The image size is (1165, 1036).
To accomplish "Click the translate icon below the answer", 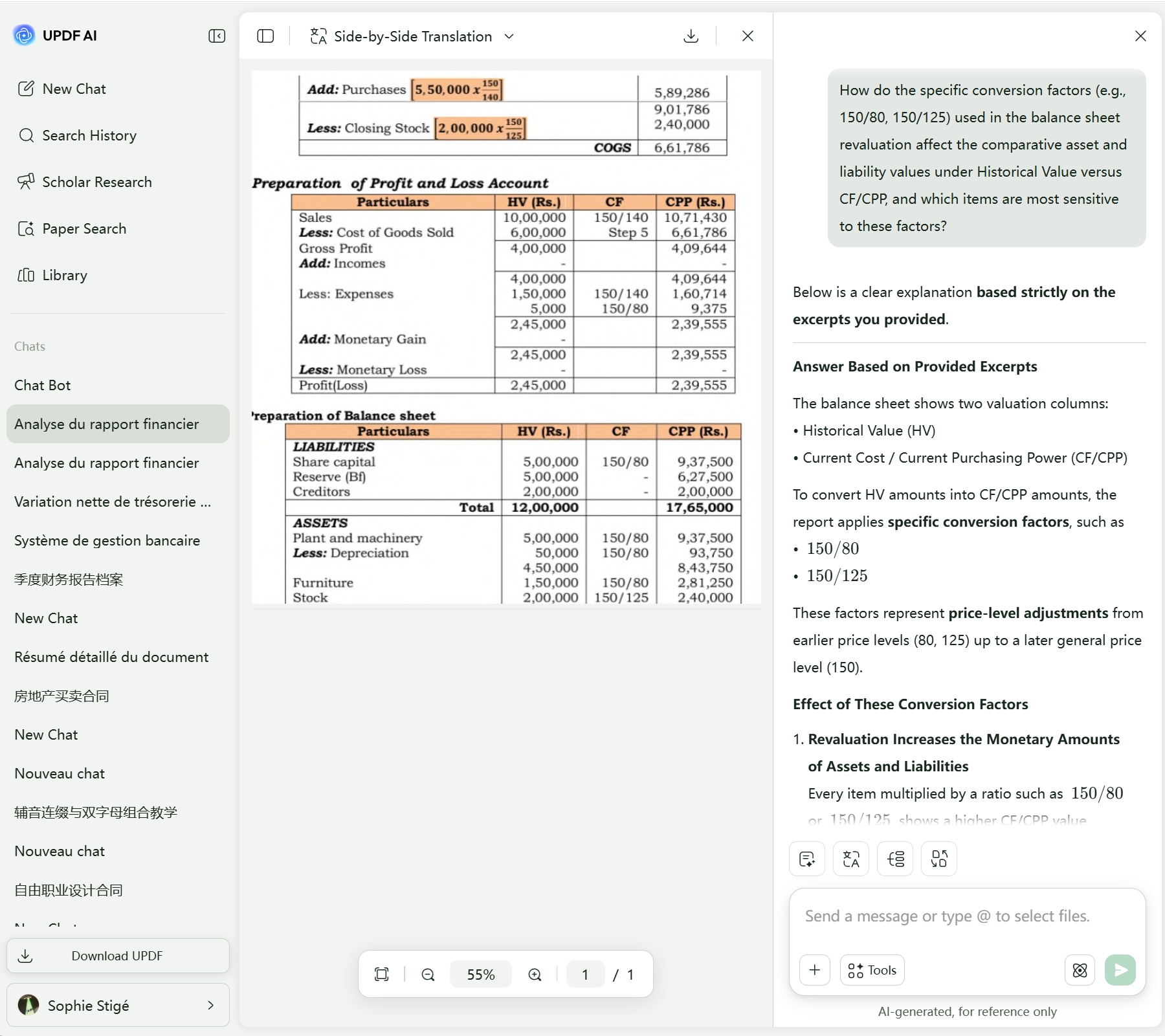I will 851,859.
